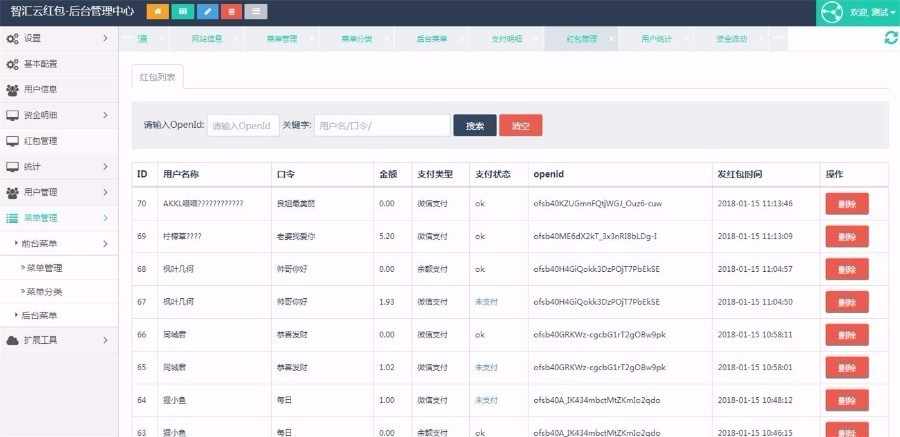Delete the row with ID 70
Image resolution: width=900 pixels, height=437 pixels.
coord(847,204)
